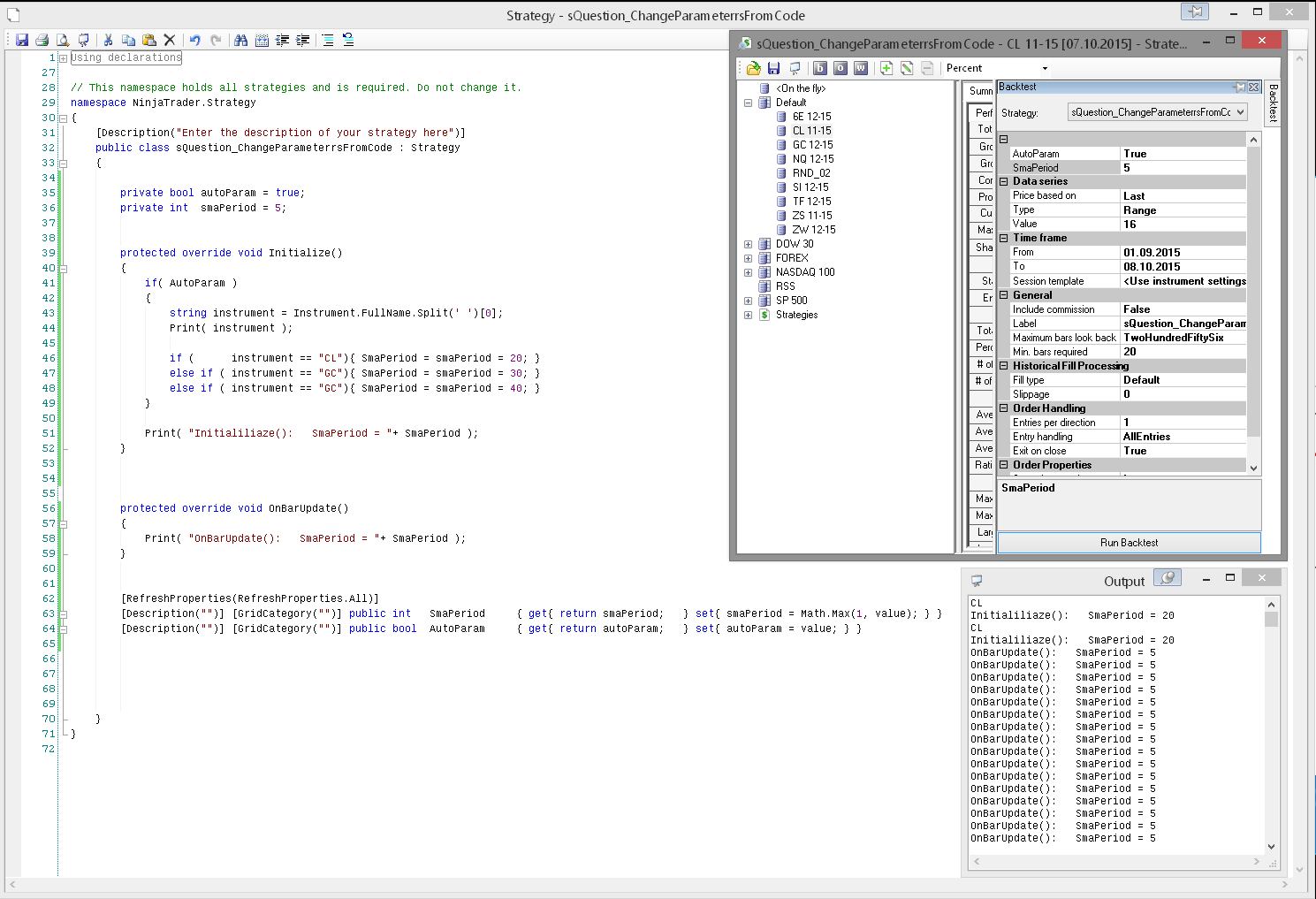Open the Percent display dropdown
The image size is (1316, 899).
1045,68
